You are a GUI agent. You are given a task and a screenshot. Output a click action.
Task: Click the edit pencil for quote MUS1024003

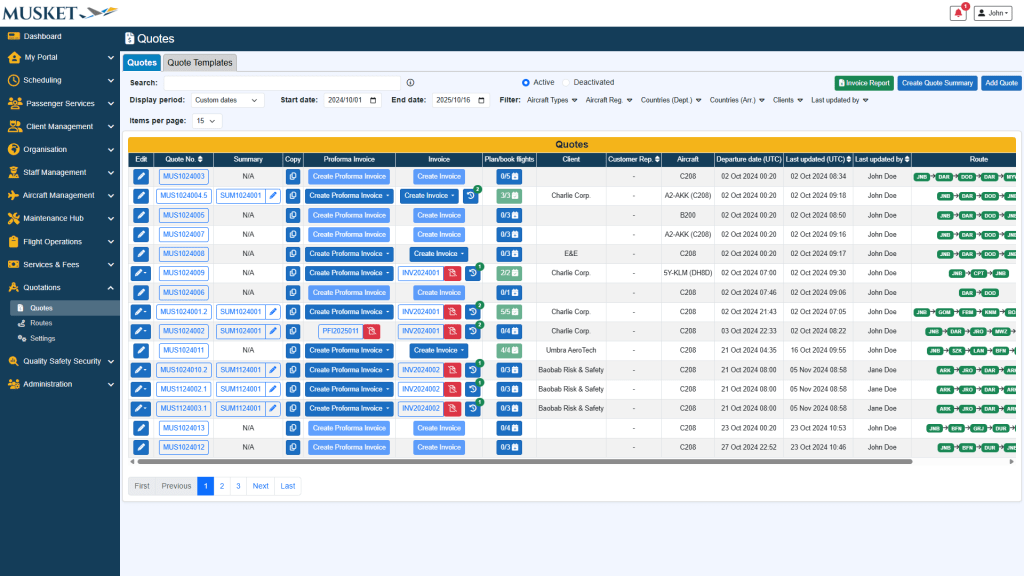(141, 176)
